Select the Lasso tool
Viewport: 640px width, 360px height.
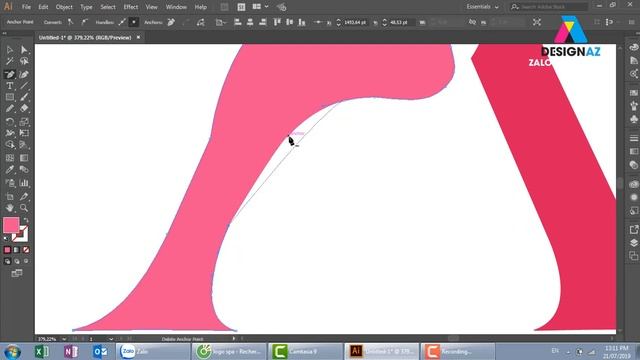[24, 62]
